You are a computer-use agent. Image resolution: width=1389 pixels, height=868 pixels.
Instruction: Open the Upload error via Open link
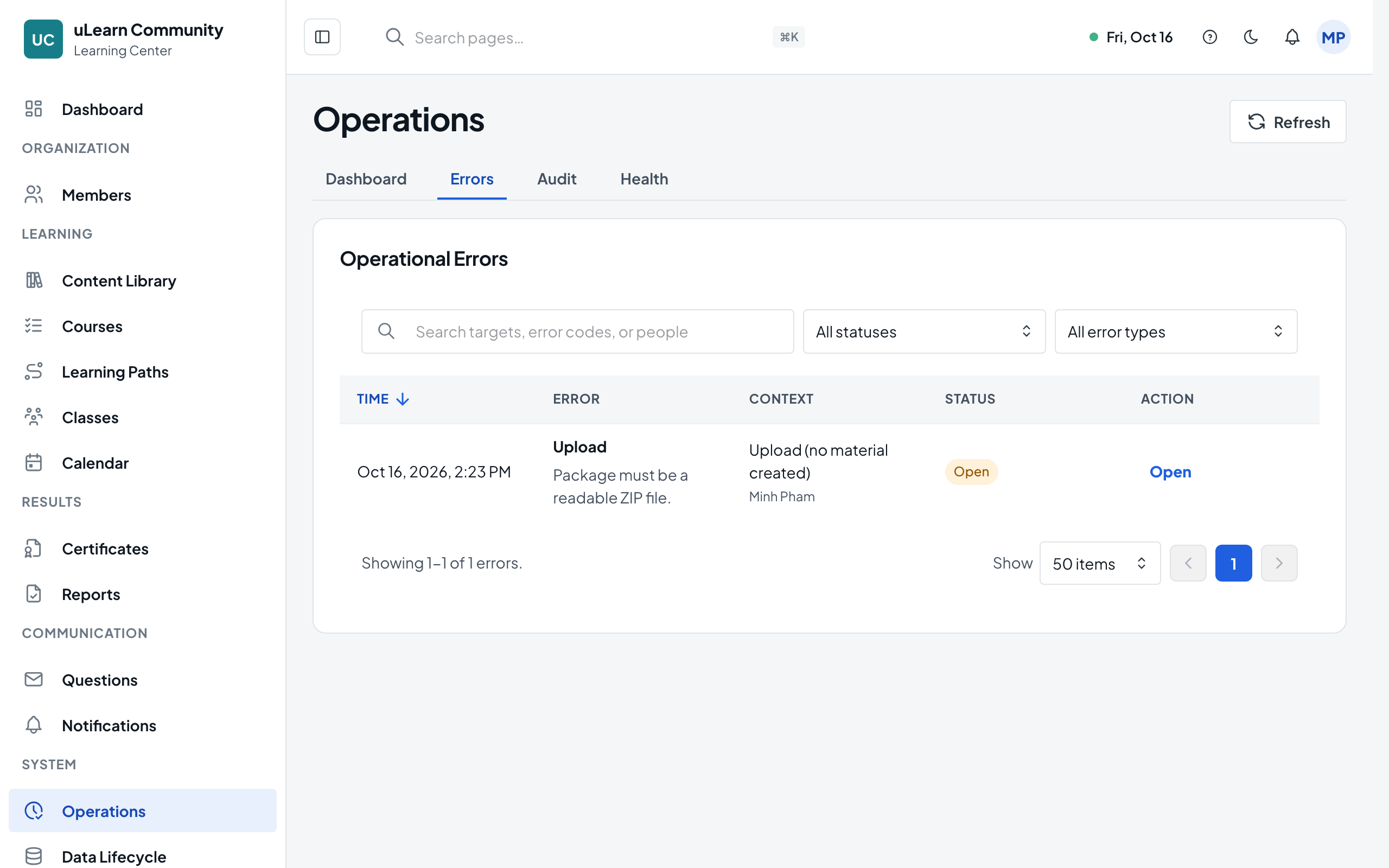click(x=1170, y=472)
